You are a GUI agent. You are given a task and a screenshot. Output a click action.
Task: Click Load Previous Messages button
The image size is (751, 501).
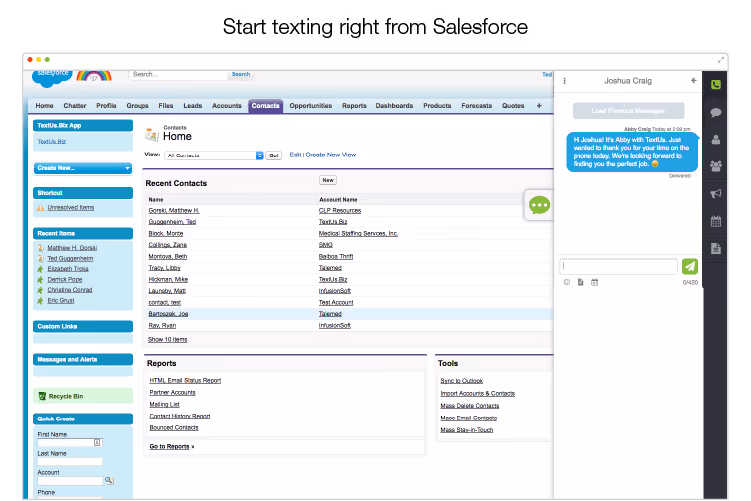[628, 111]
